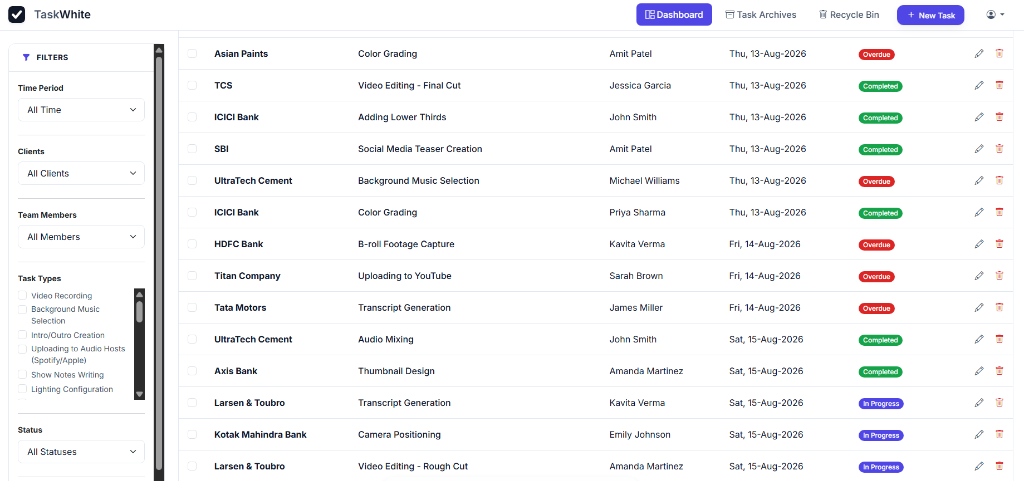Edit the HDFC Bank B-roll Footage task
The height and width of the screenshot is (481, 1024).
click(x=978, y=244)
